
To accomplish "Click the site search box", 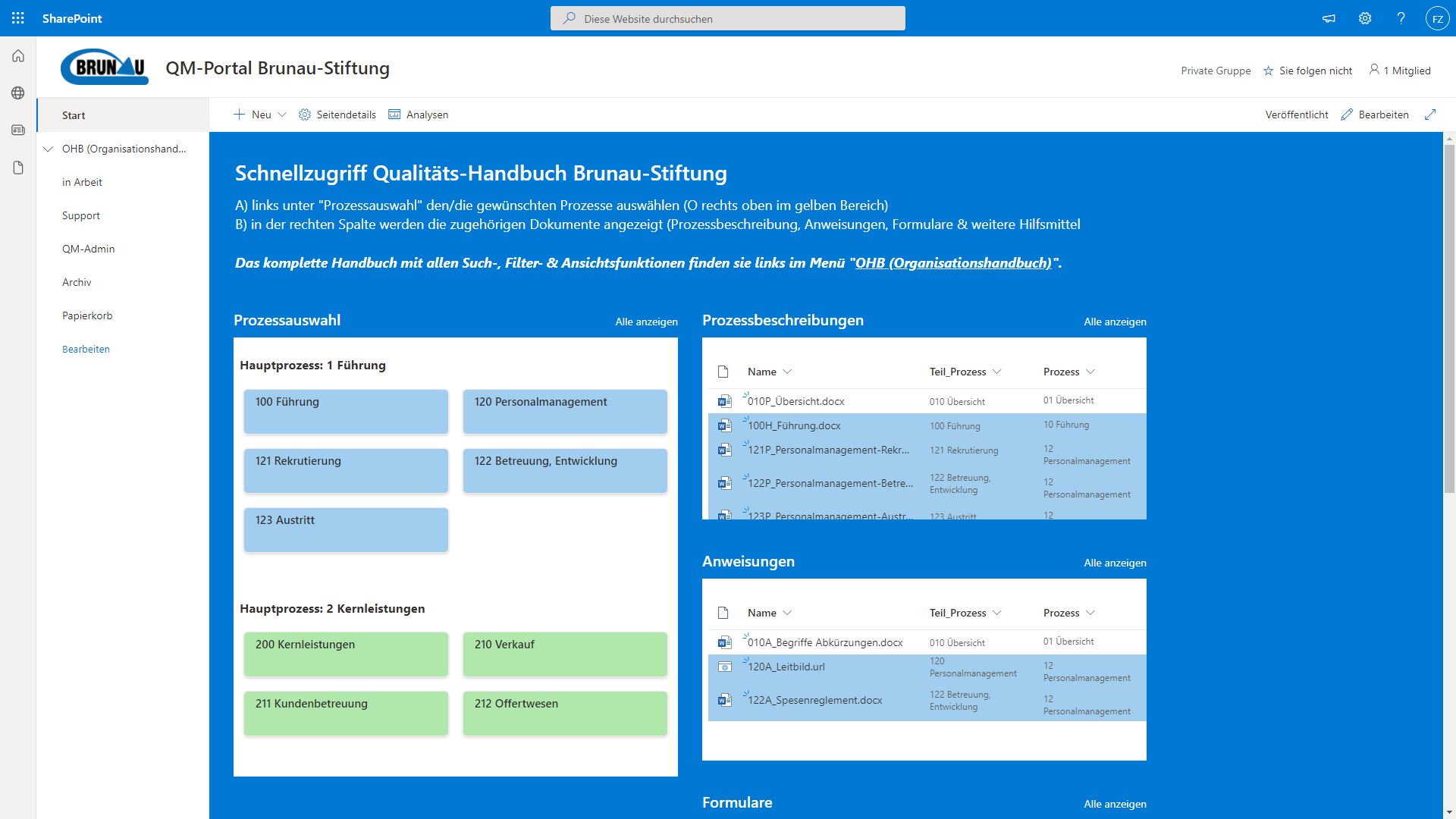I will (x=728, y=18).
